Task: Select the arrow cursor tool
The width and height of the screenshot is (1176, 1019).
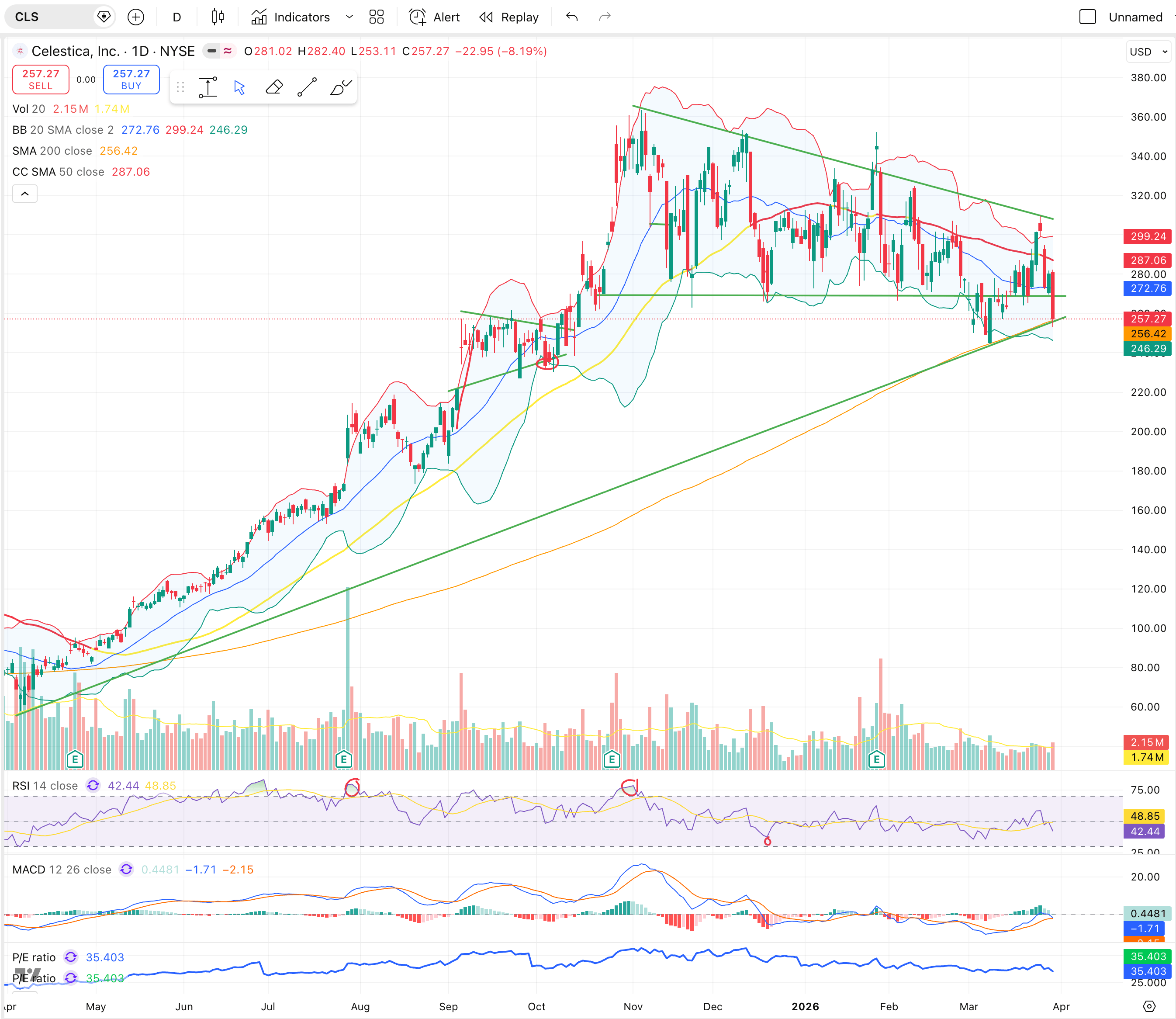Action: (x=239, y=87)
